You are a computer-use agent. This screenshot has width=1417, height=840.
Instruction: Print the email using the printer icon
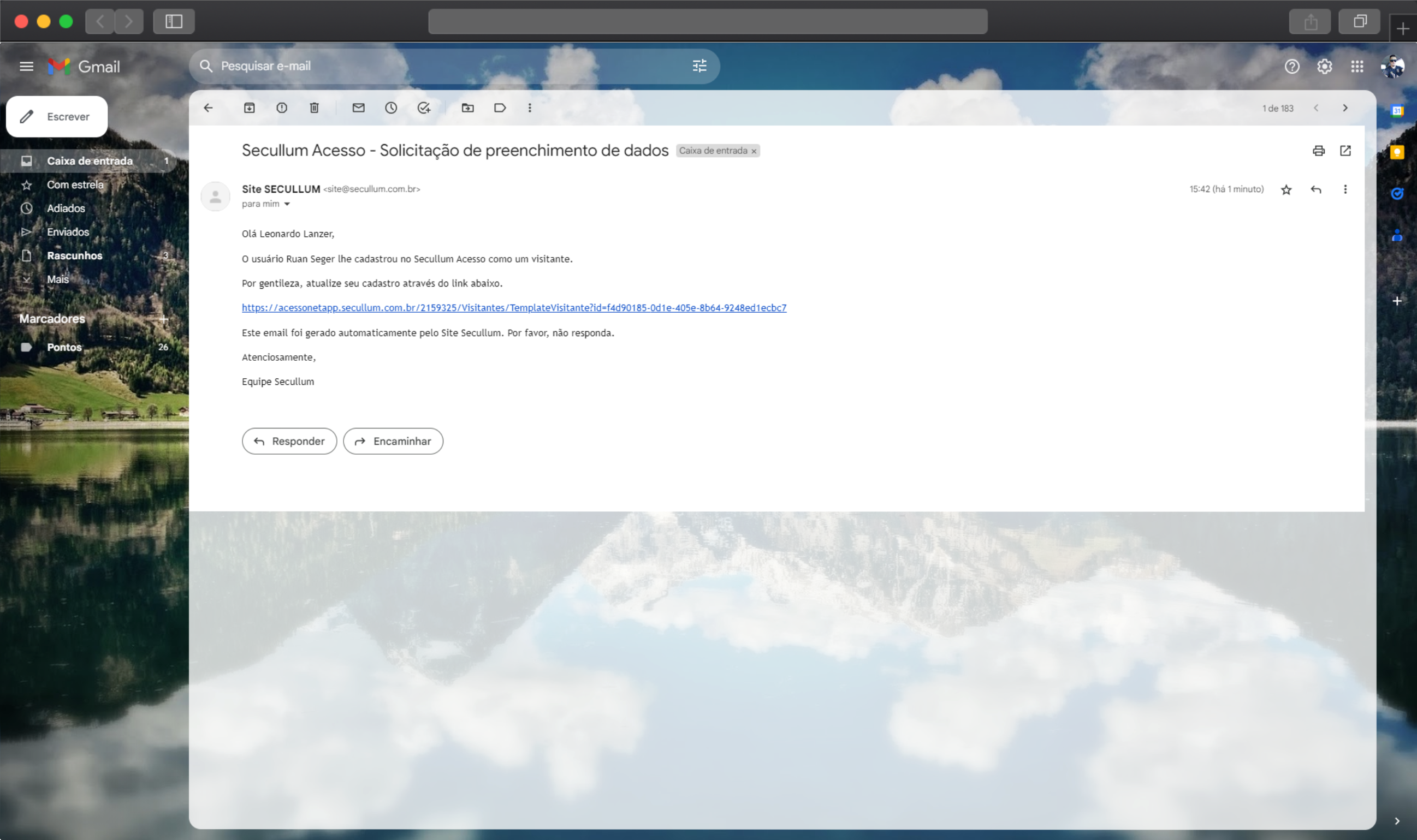click(1319, 151)
